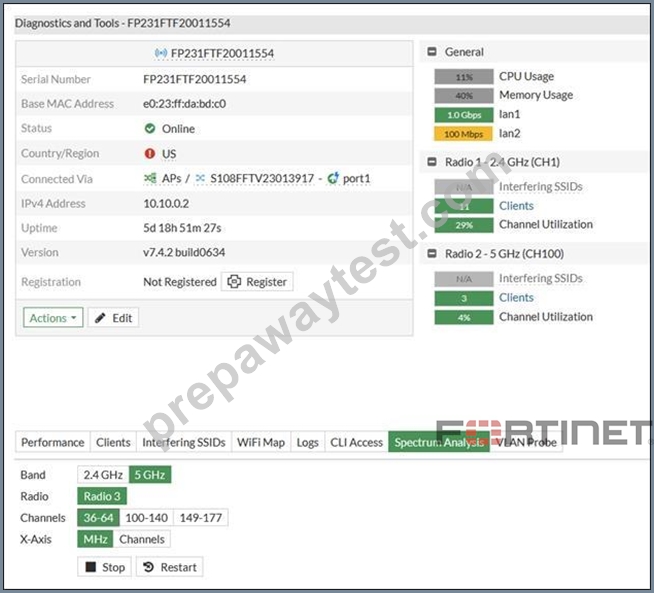Collapse the General section
The height and width of the screenshot is (593, 654).
tap(432, 52)
